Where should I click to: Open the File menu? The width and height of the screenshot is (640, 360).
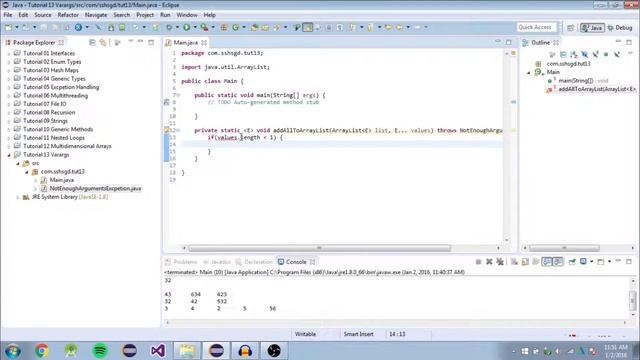click(x=8, y=15)
